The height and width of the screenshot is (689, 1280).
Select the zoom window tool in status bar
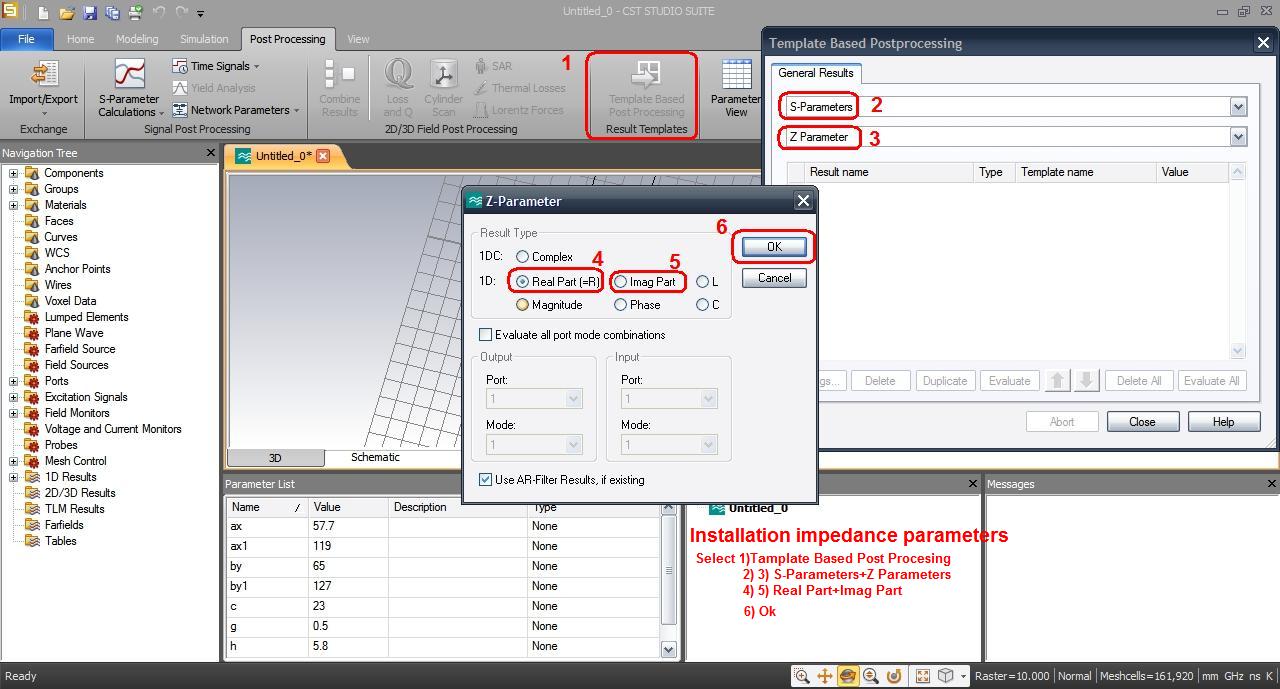pos(802,676)
